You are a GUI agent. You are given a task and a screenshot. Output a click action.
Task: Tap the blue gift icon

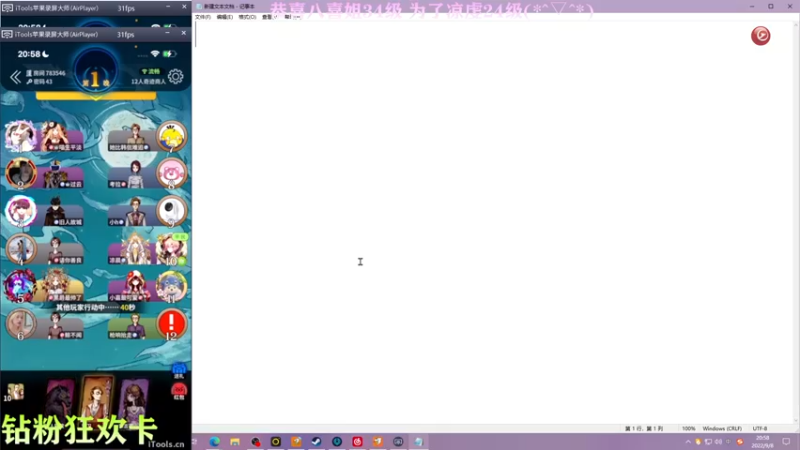click(x=179, y=370)
